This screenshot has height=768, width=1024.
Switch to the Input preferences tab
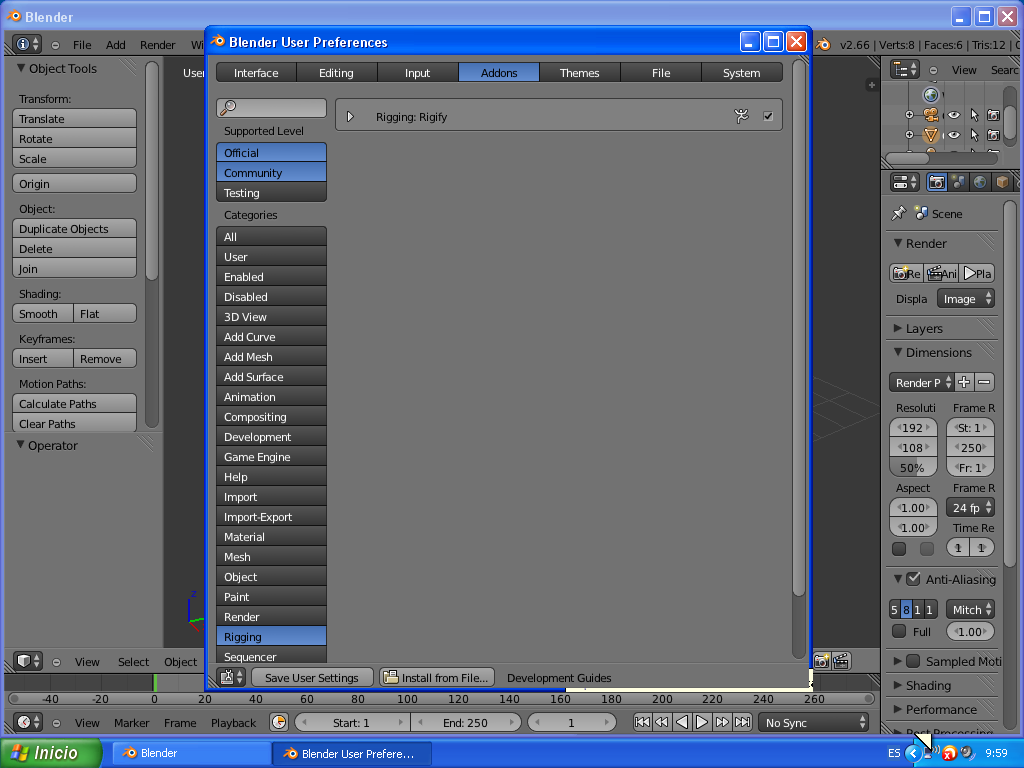click(x=417, y=72)
